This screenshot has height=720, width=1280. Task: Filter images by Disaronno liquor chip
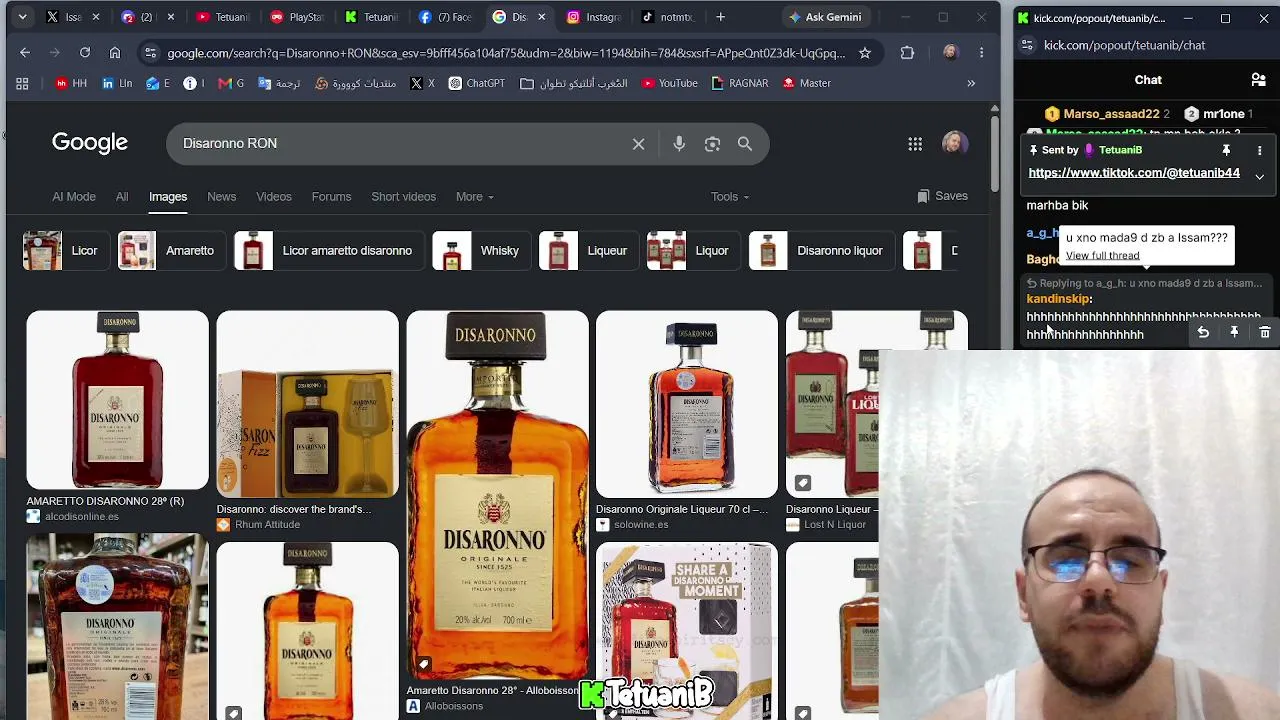click(820, 251)
